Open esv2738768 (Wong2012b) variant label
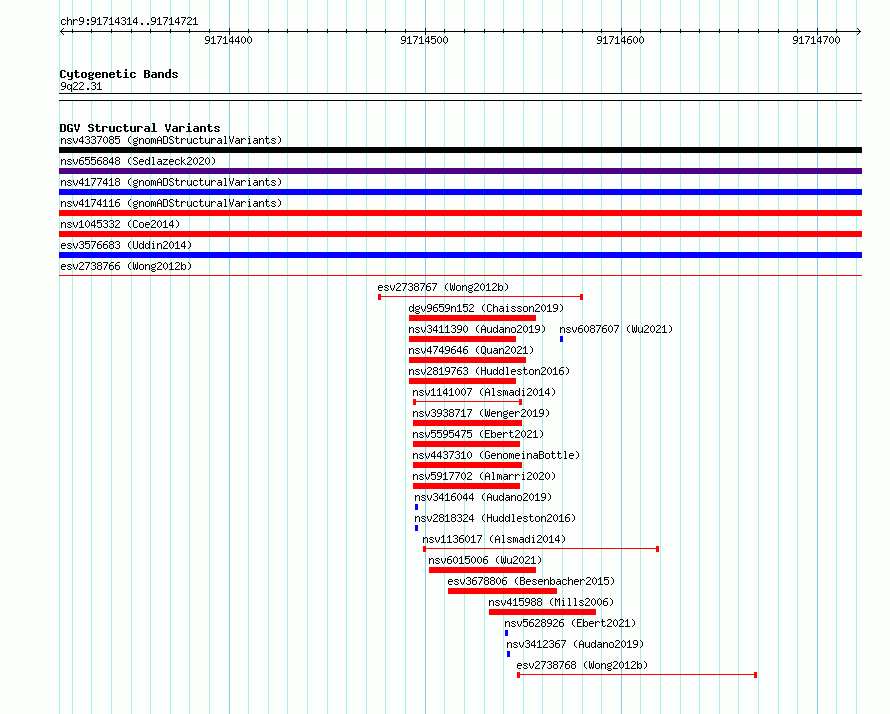890x714 pixels. click(582, 665)
